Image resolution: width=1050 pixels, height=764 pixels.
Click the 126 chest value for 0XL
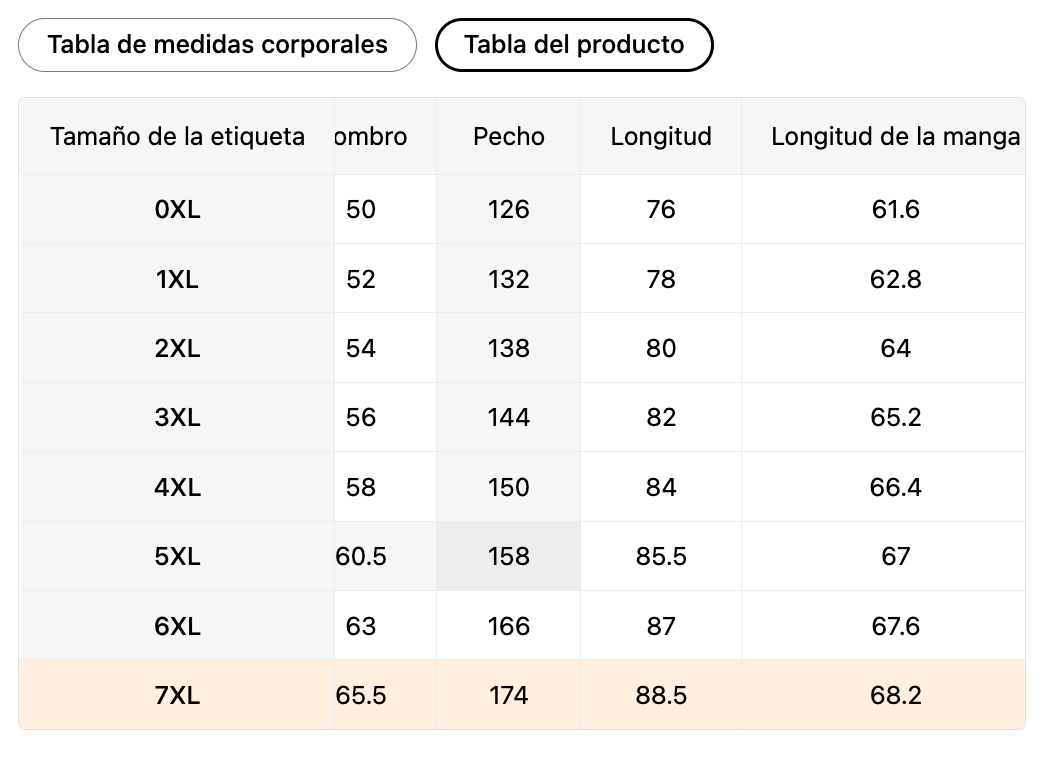509,209
